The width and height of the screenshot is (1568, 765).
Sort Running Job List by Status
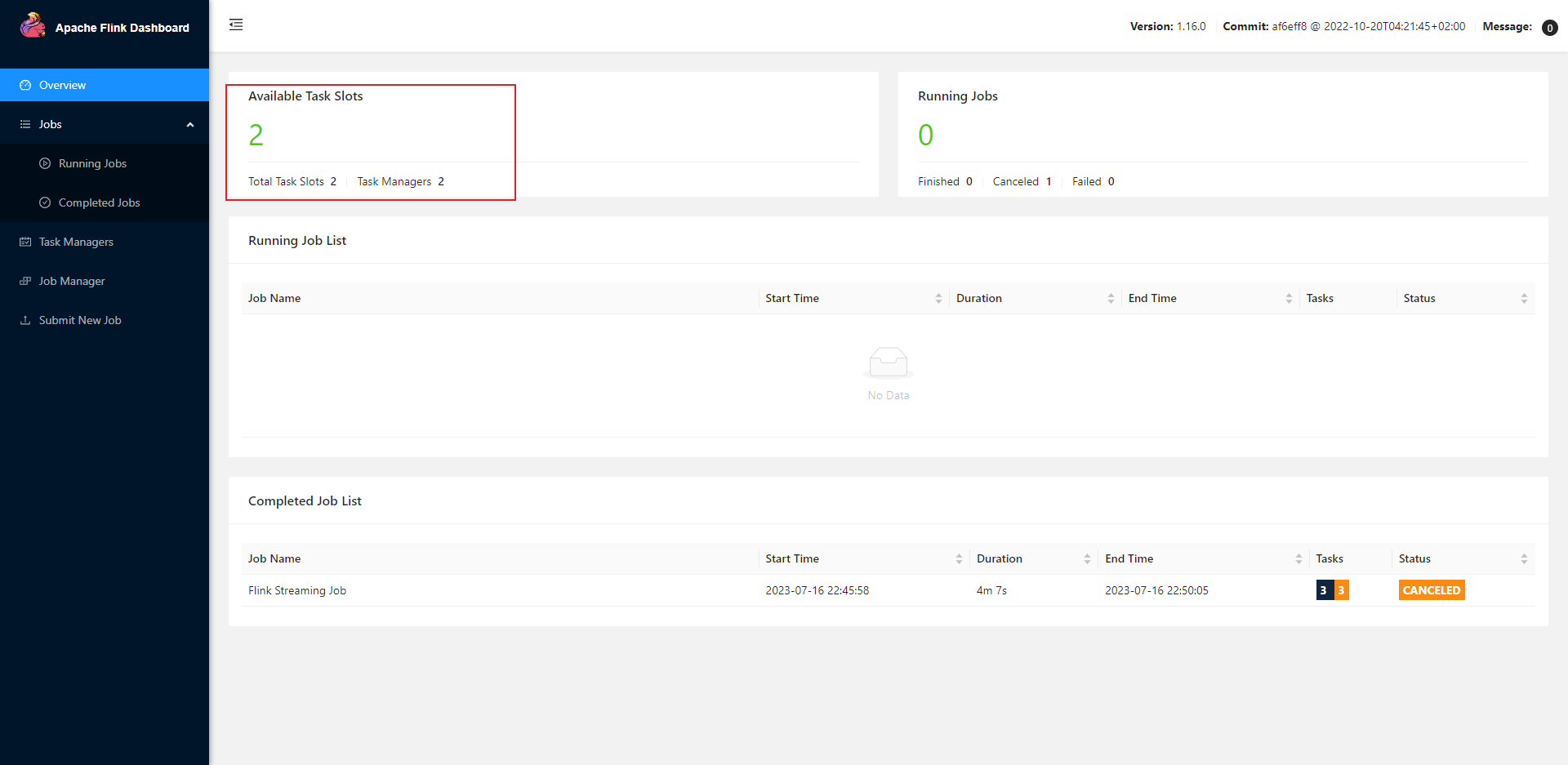click(1524, 299)
